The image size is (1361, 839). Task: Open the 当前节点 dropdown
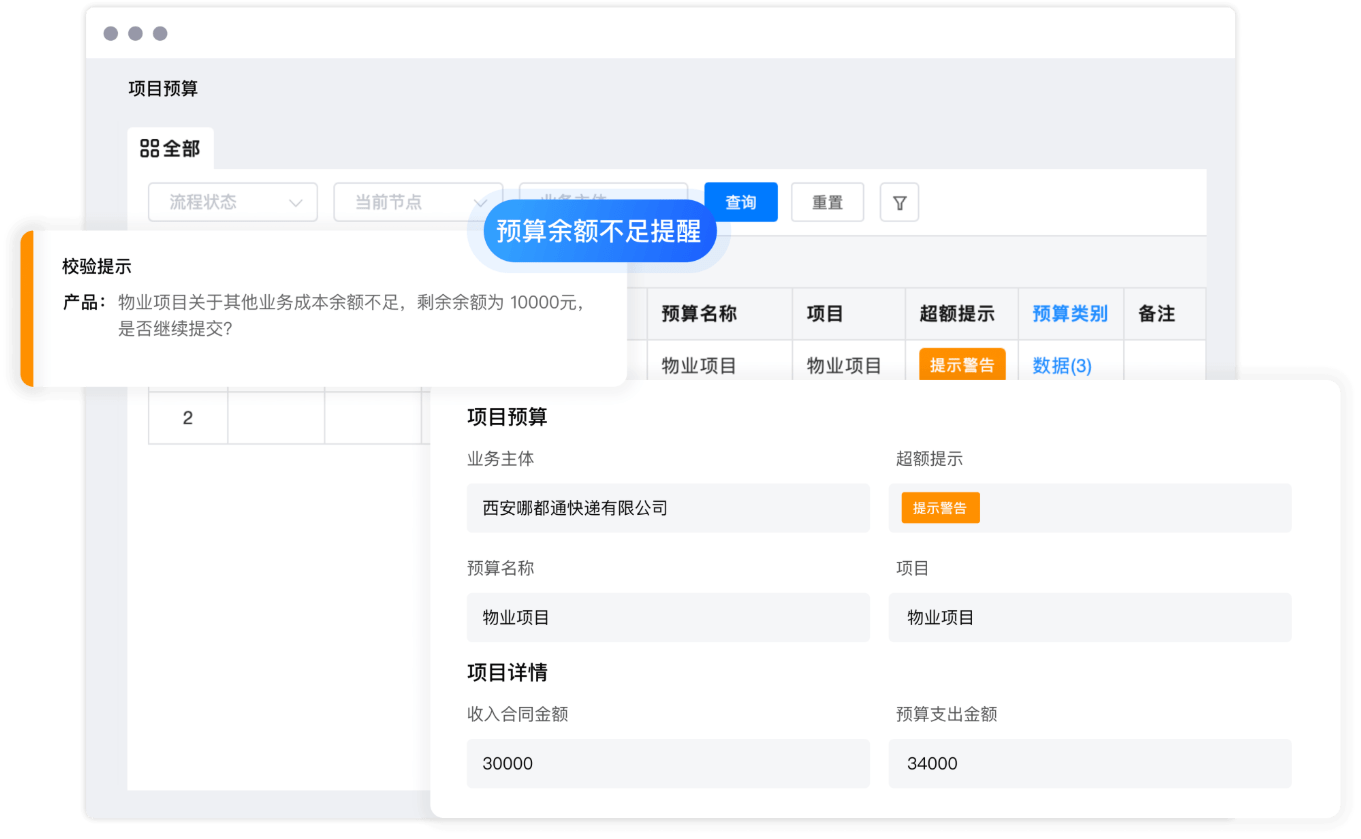pyautogui.click(x=417, y=202)
